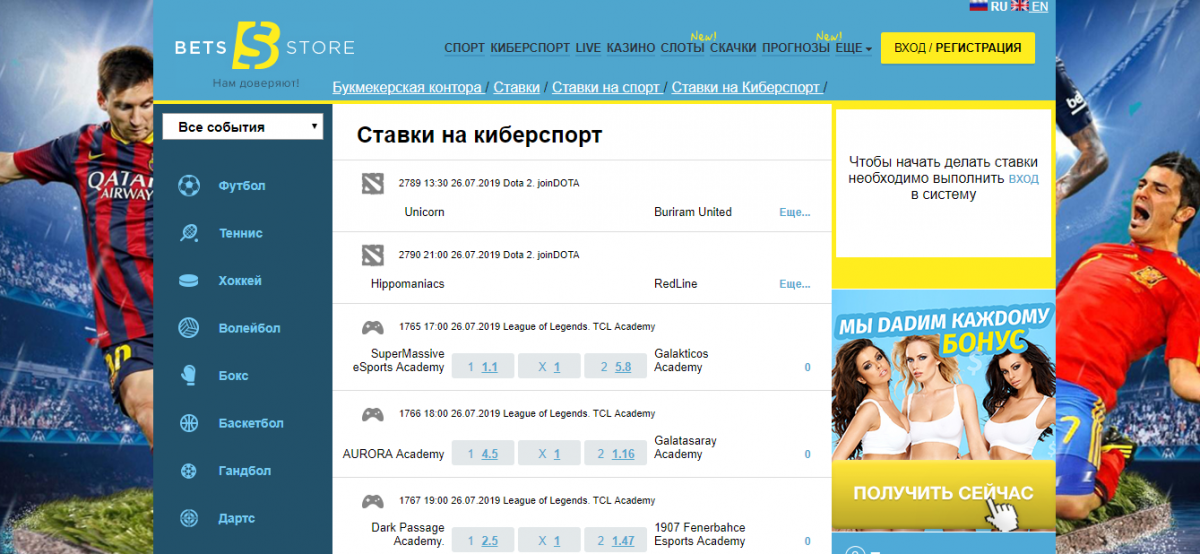
Task: Open Волейбол sport category
Action: point(249,328)
